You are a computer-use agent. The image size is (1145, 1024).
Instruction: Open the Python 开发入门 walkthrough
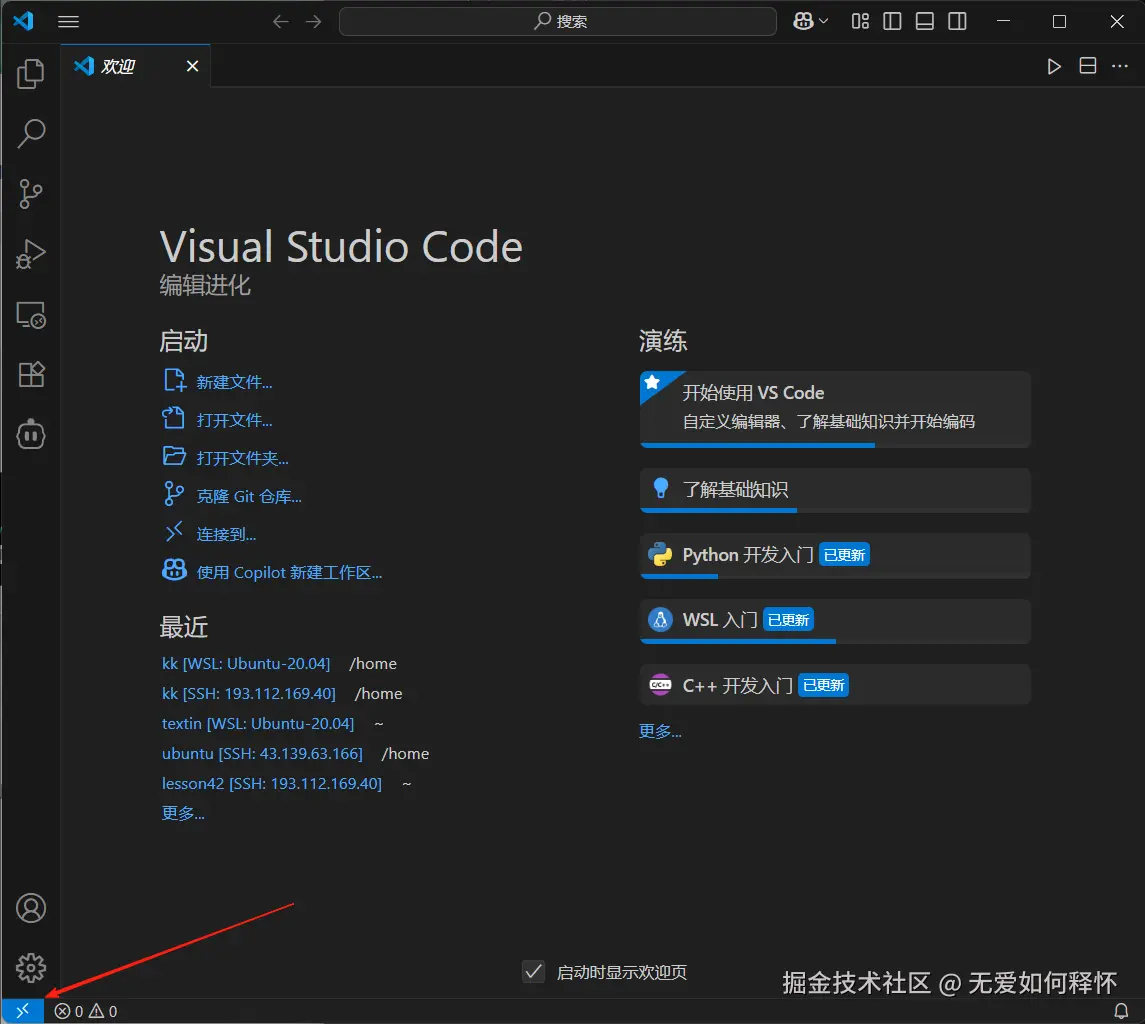click(835, 555)
